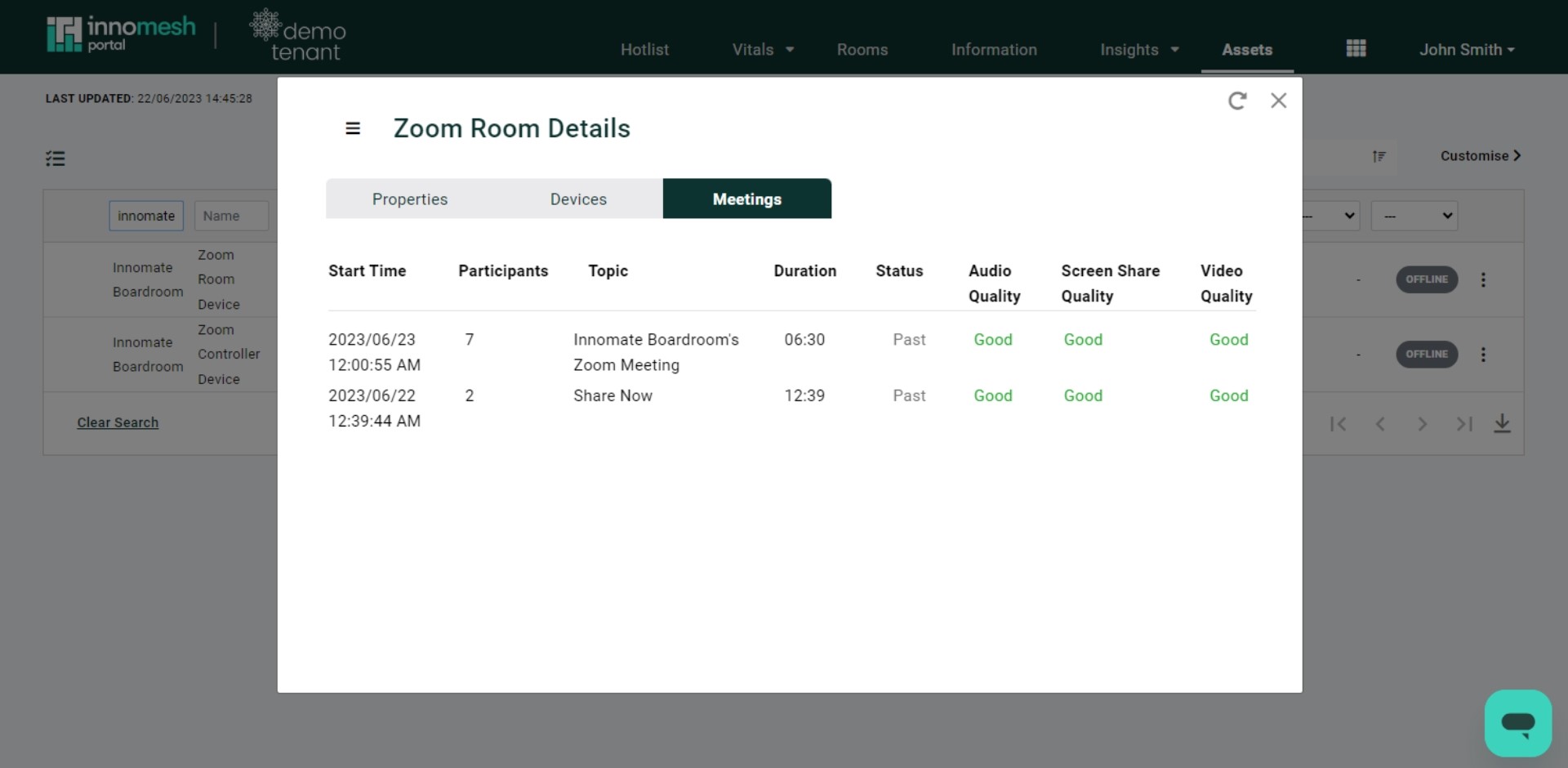Click the Name filter input field

[x=232, y=216]
